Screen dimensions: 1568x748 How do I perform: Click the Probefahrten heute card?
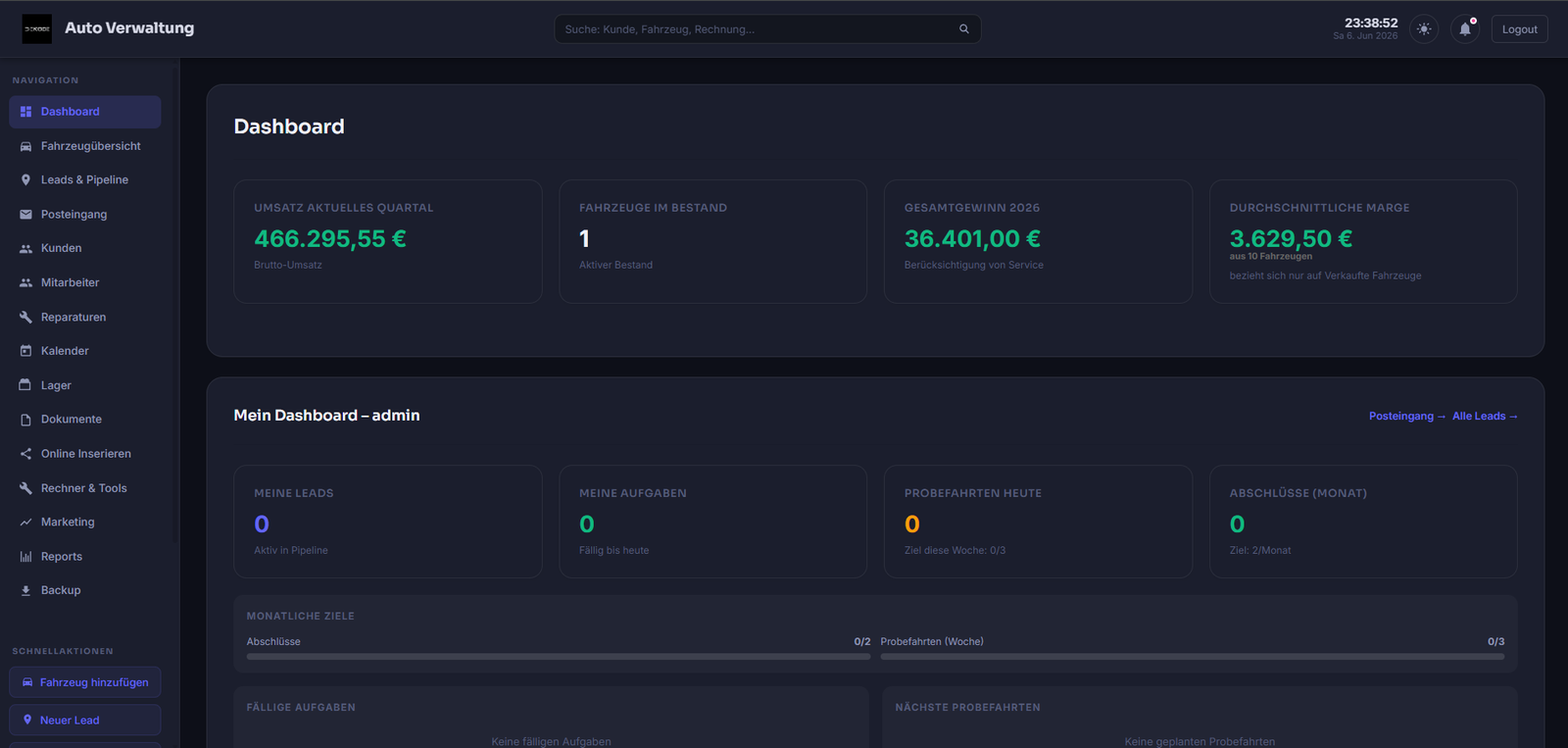1038,522
